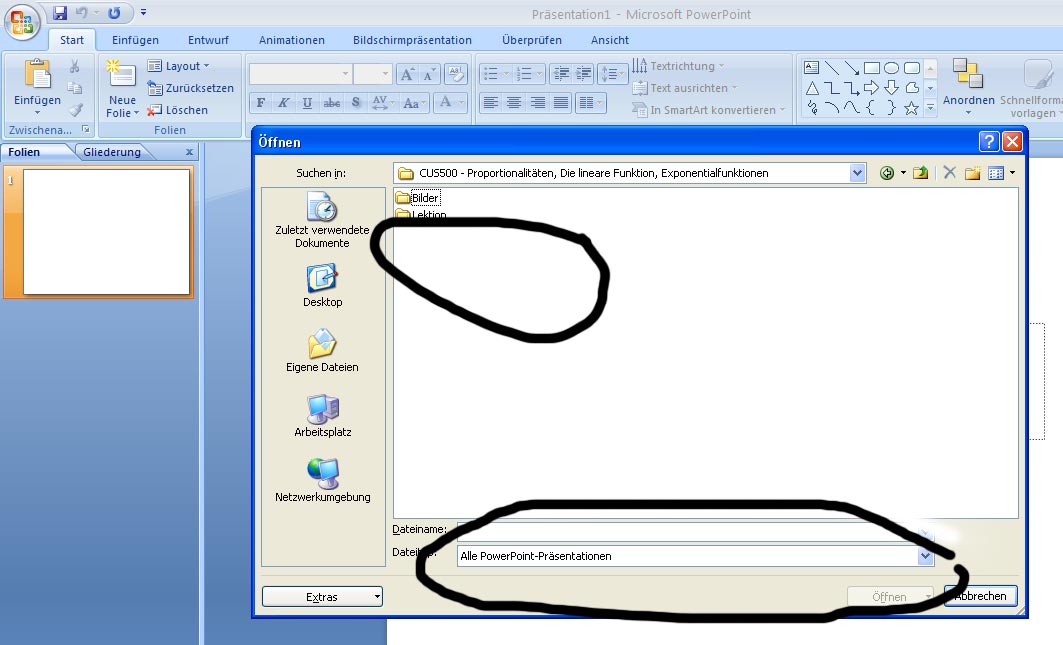Viewport: 1063px width, 645px height.
Task: Click the Office button in PowerPoint
Action: point(22,22)
